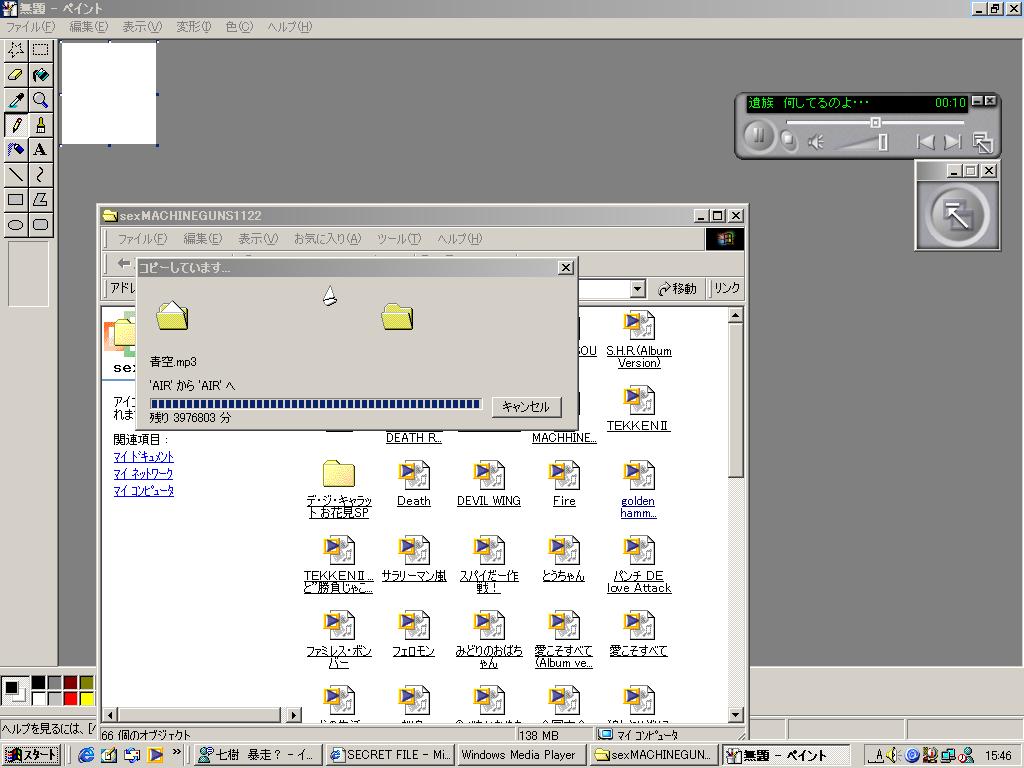Skip to the next track
The image size is (1024, 768).
click(x=953, y=143)
